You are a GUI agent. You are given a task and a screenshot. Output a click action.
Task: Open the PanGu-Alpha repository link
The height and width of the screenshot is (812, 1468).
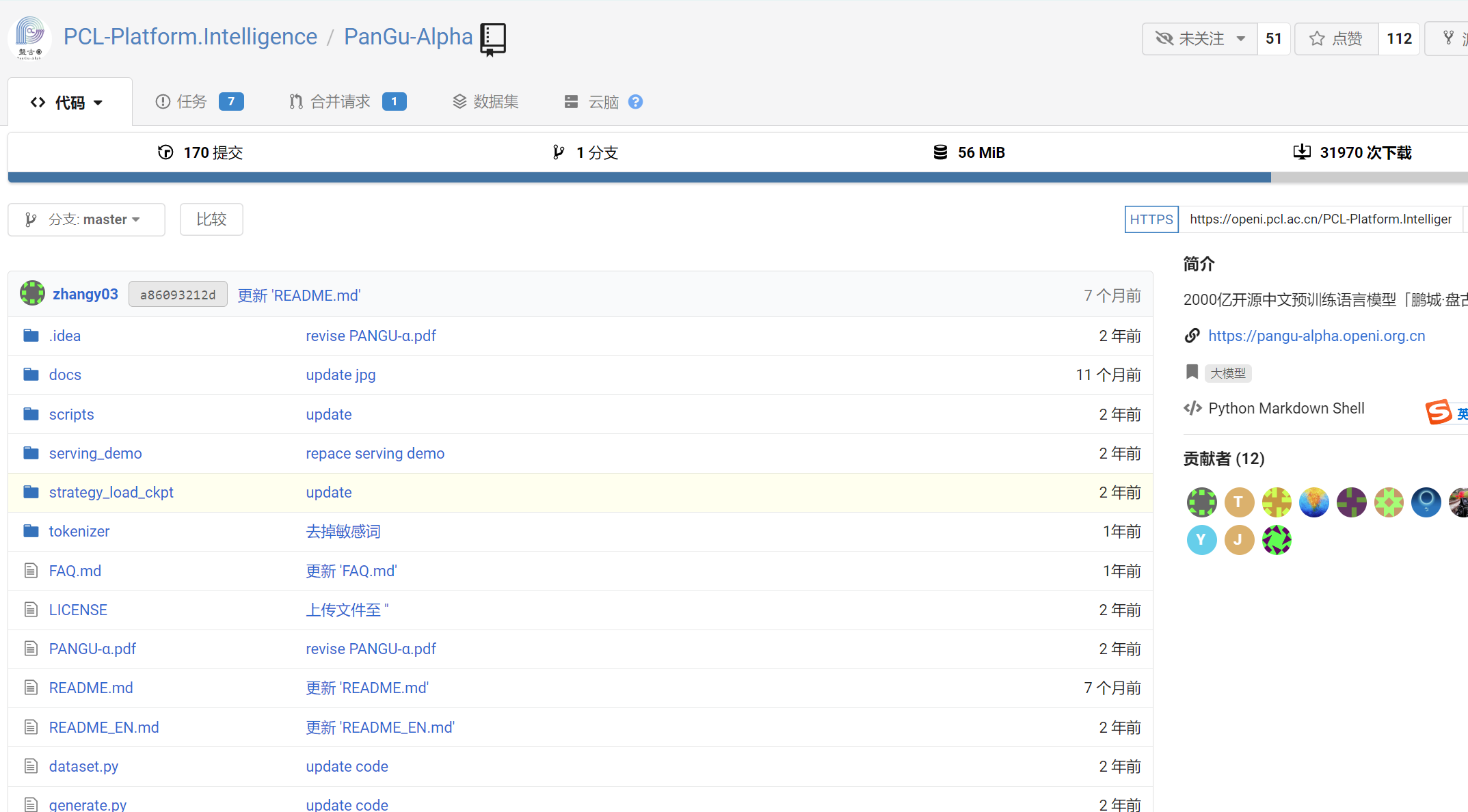(408, 36)
